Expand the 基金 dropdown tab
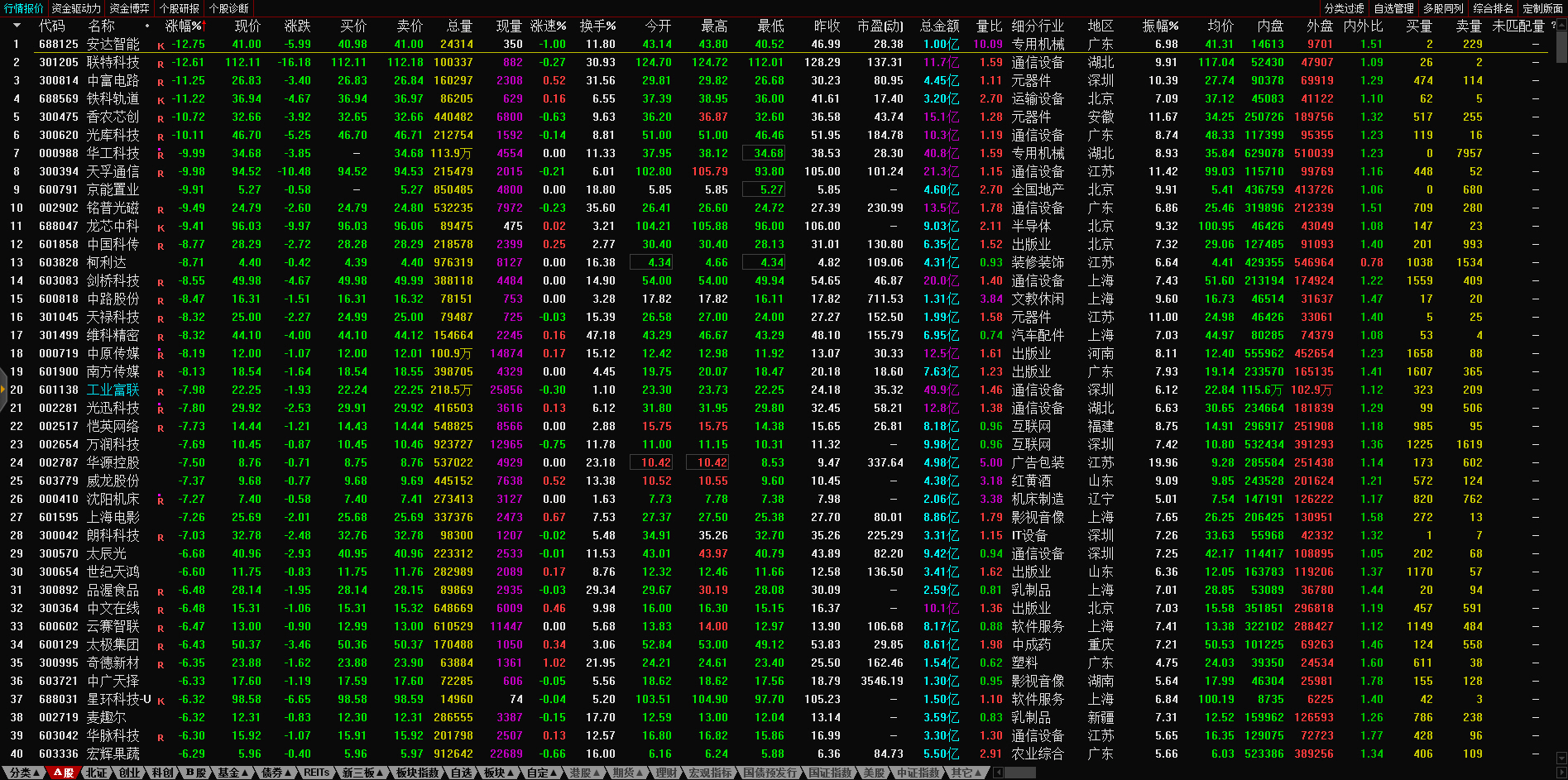The width and height of the screenshot is (1568, 780). (x=233, y=773)
